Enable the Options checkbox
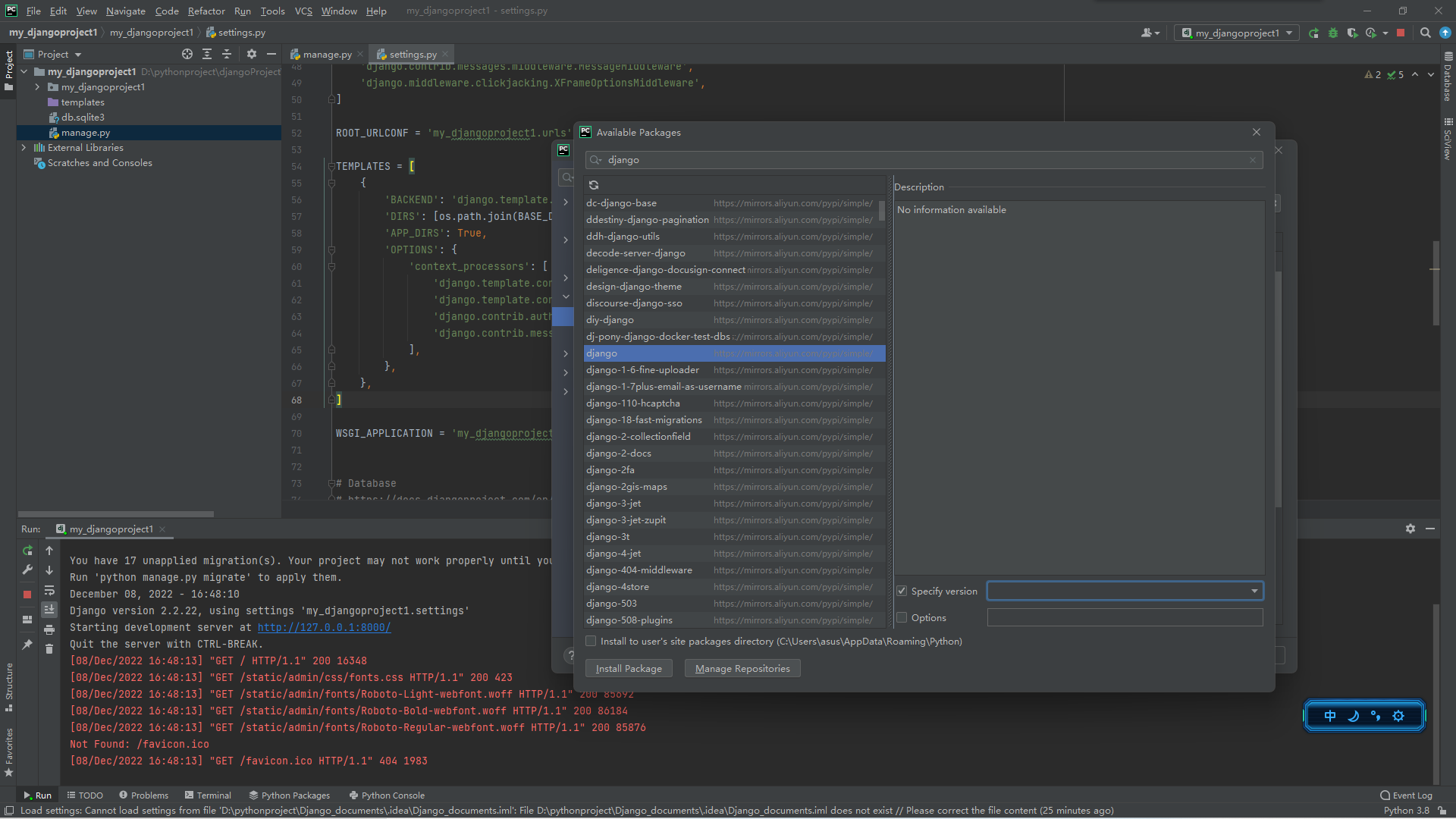The image size is (1456, 819). coord(902,617)
